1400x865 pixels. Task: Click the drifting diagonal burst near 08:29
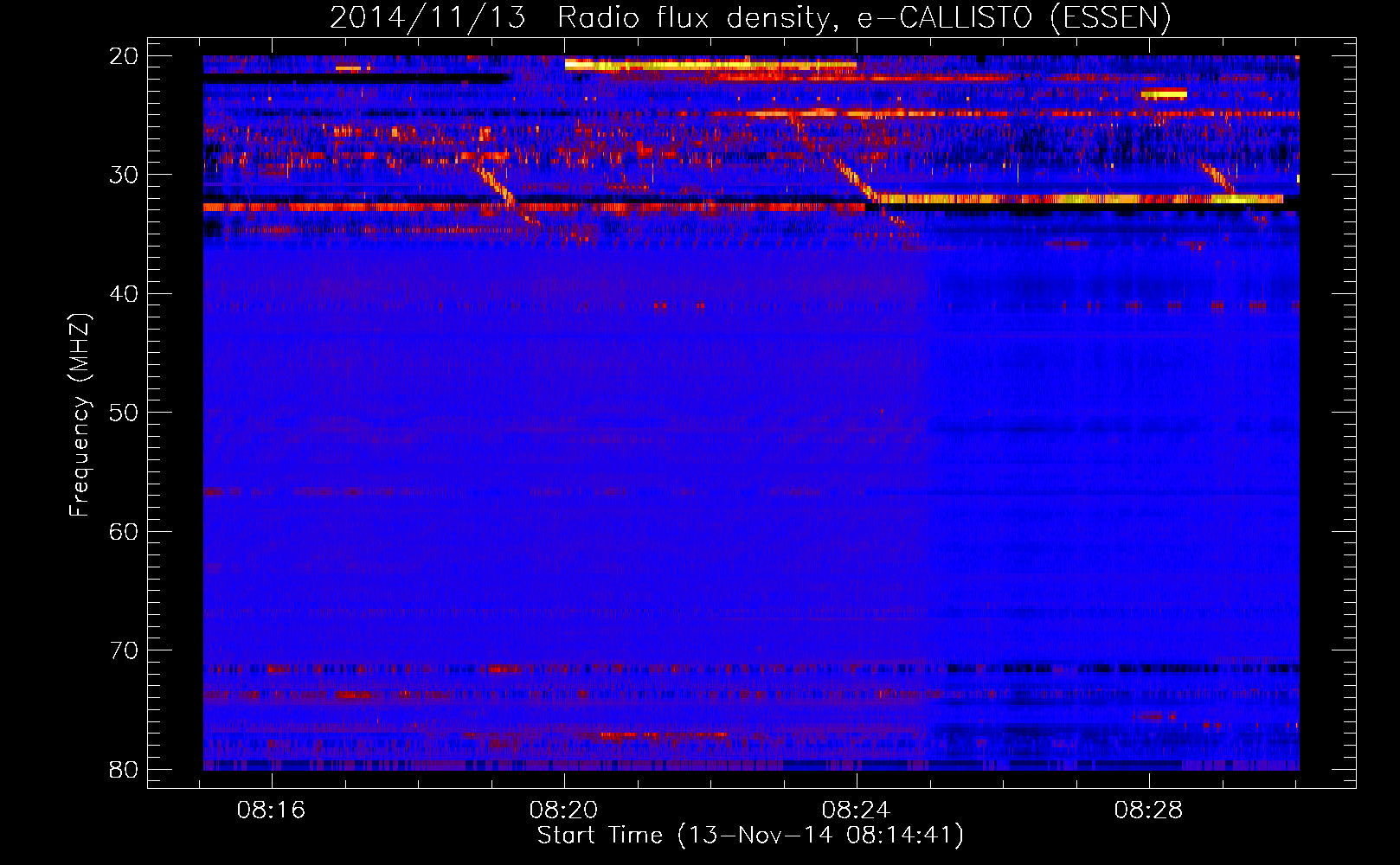click(1217, 177)
